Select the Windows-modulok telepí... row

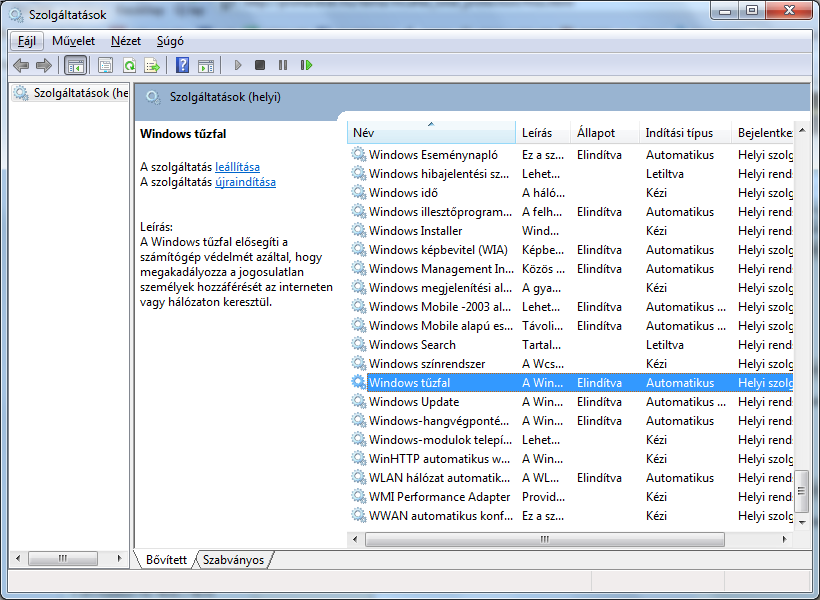click(571, 439)
